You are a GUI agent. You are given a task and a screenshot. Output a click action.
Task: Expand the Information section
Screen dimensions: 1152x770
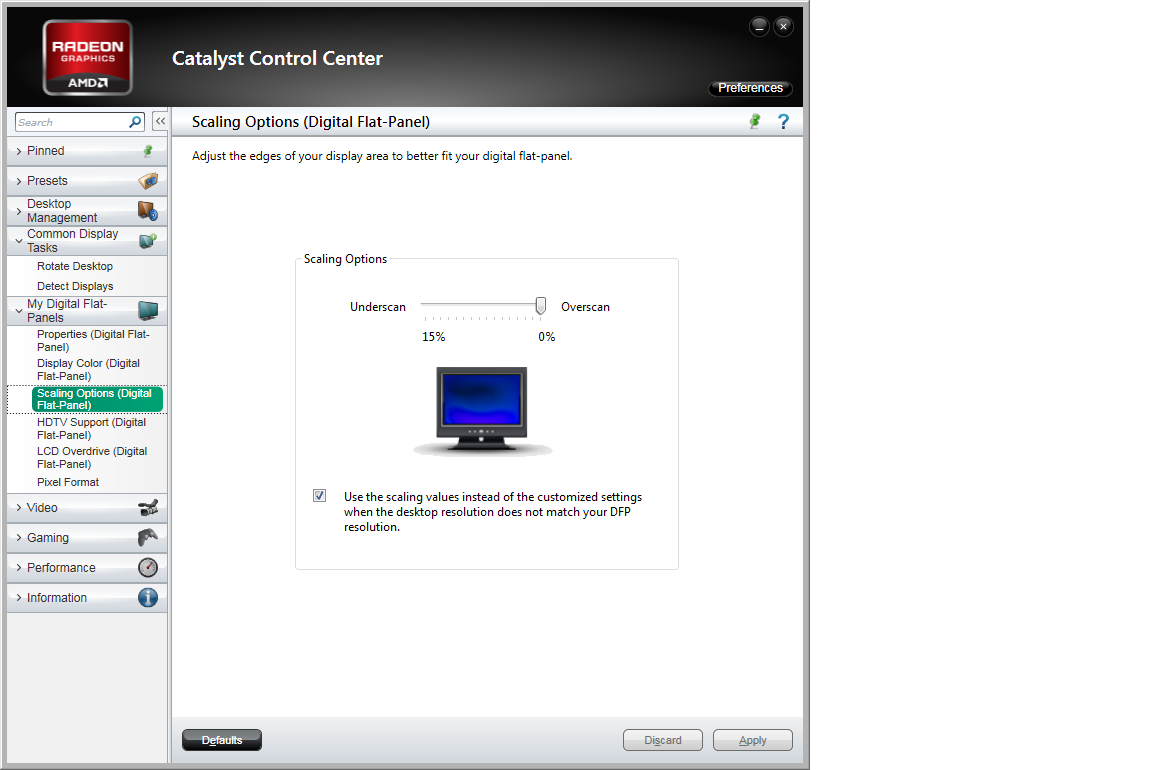(x=19, y=597)
